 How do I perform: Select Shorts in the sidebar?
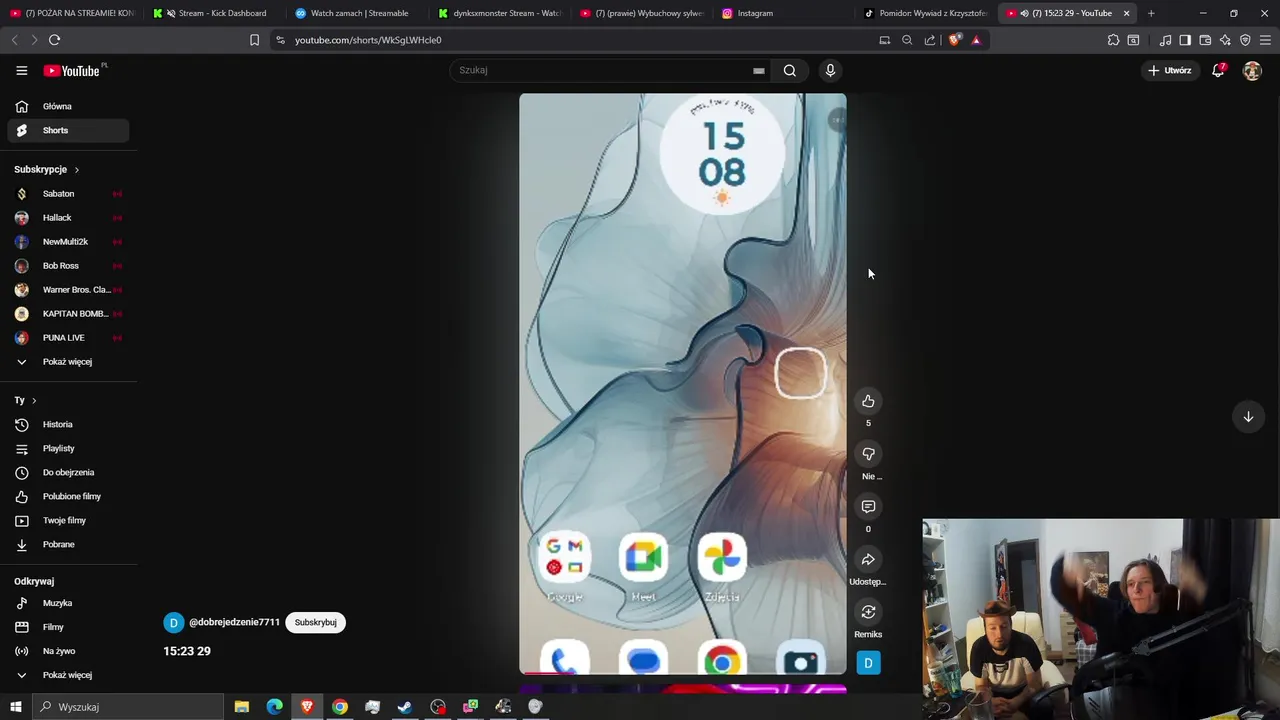pos(68,130)
